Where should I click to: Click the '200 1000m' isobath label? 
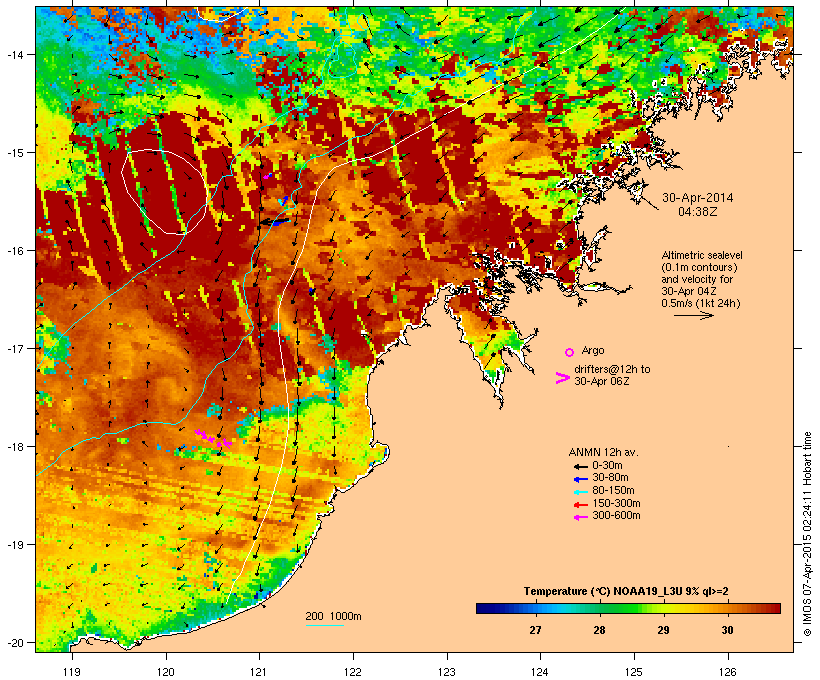click(x=333, y=616)
